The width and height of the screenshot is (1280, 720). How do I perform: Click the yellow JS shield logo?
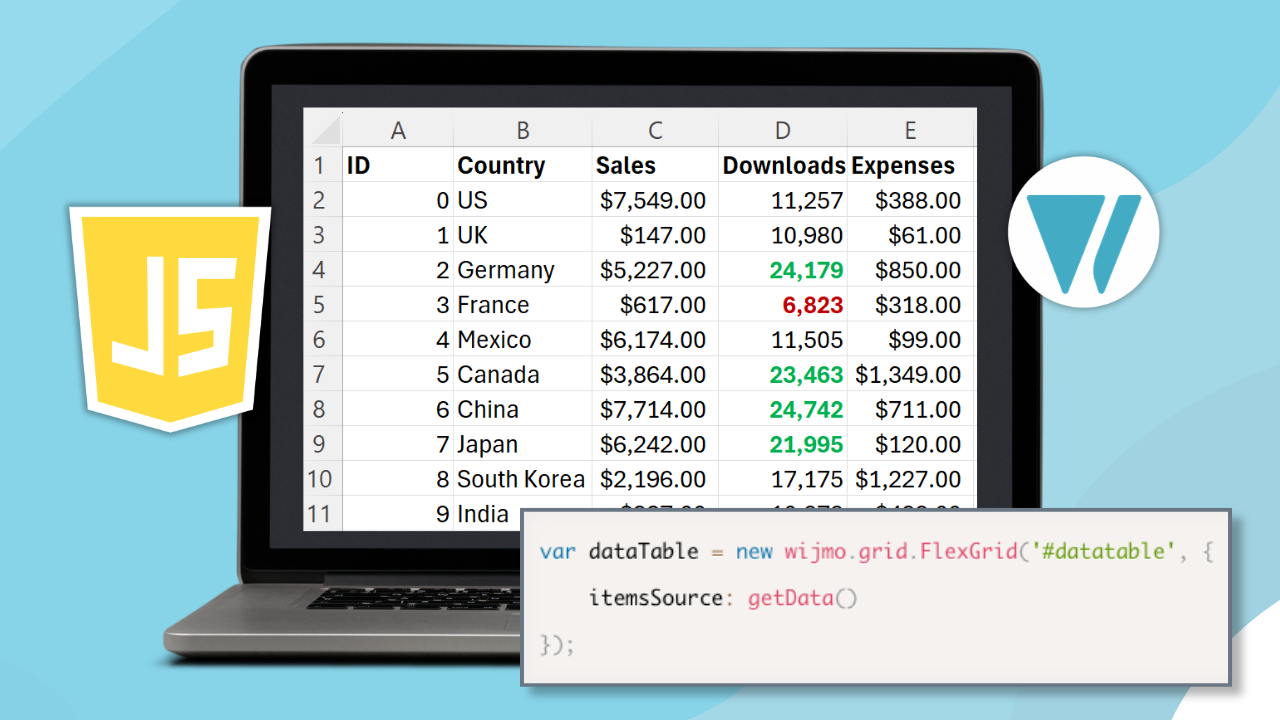point(170,317)
